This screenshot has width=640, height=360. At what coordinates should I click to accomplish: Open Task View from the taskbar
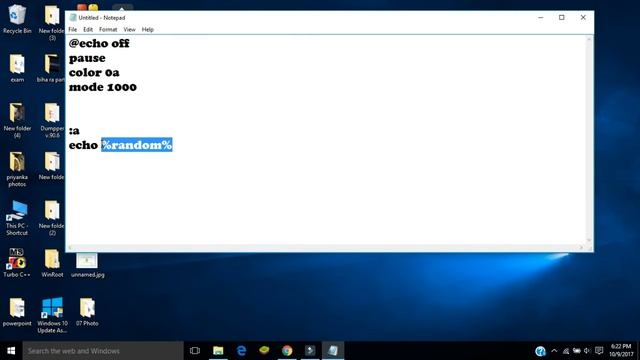click(x=195, y=351)
